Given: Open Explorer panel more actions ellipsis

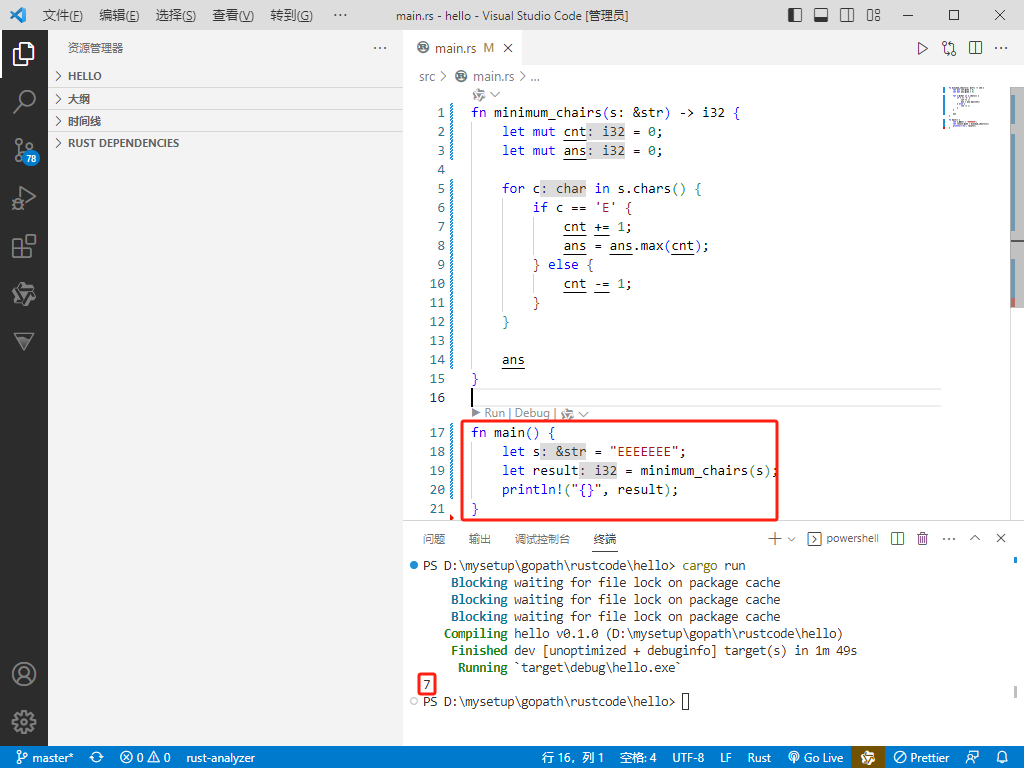Looking at the screenshot, I should (380, 48).
